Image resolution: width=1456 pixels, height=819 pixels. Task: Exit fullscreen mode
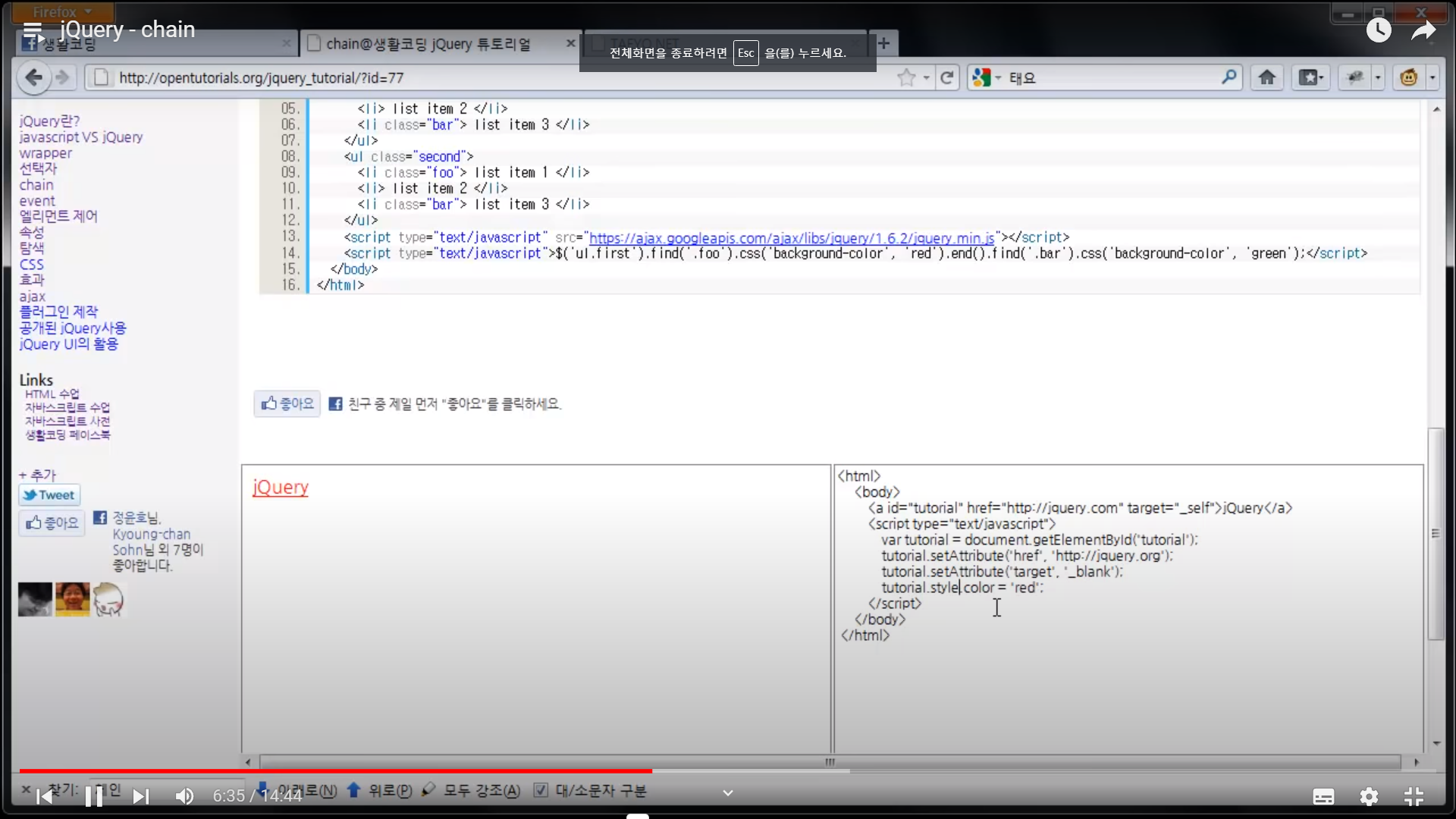(x=1414, y=796)
